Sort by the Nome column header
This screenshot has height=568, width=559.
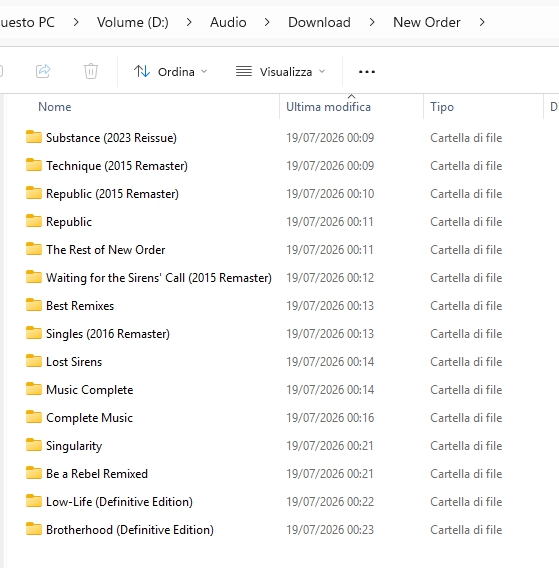[55, 107]
